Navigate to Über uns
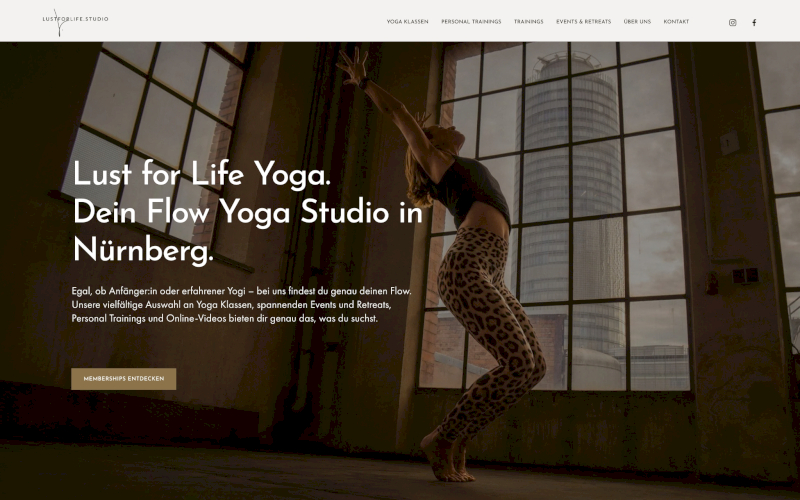 pyautogui.click(x=637, y=22)
